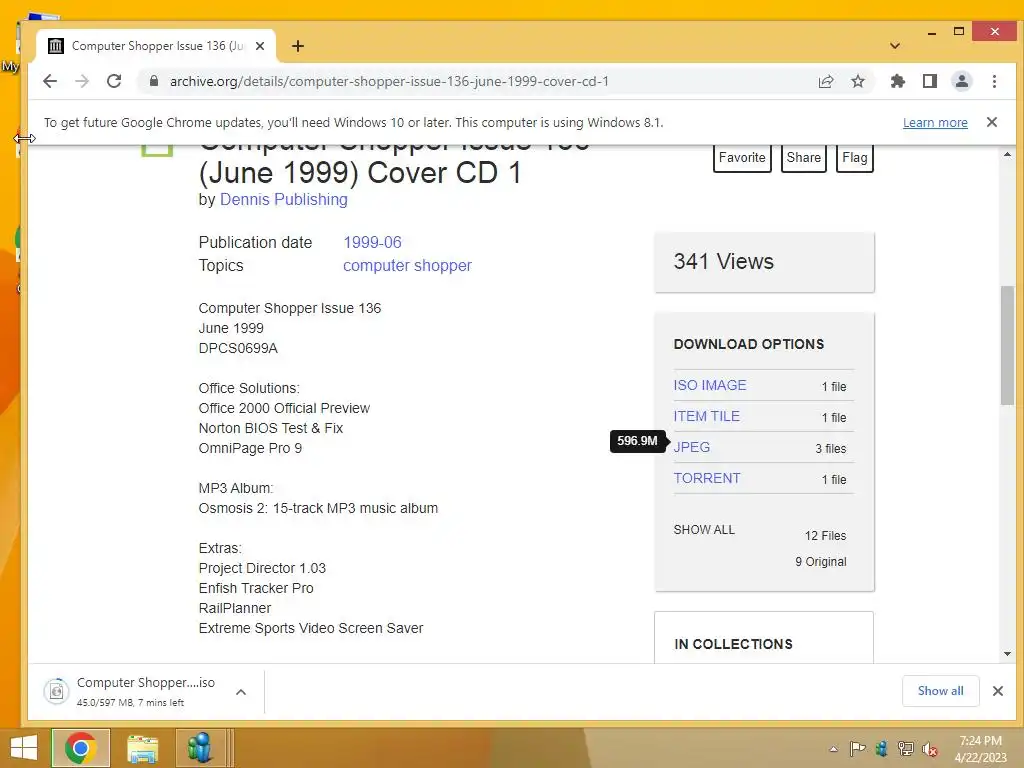The image size is (1024, 768).
Task: Show hidden system tray icons
Action: (x=833, y=749)
